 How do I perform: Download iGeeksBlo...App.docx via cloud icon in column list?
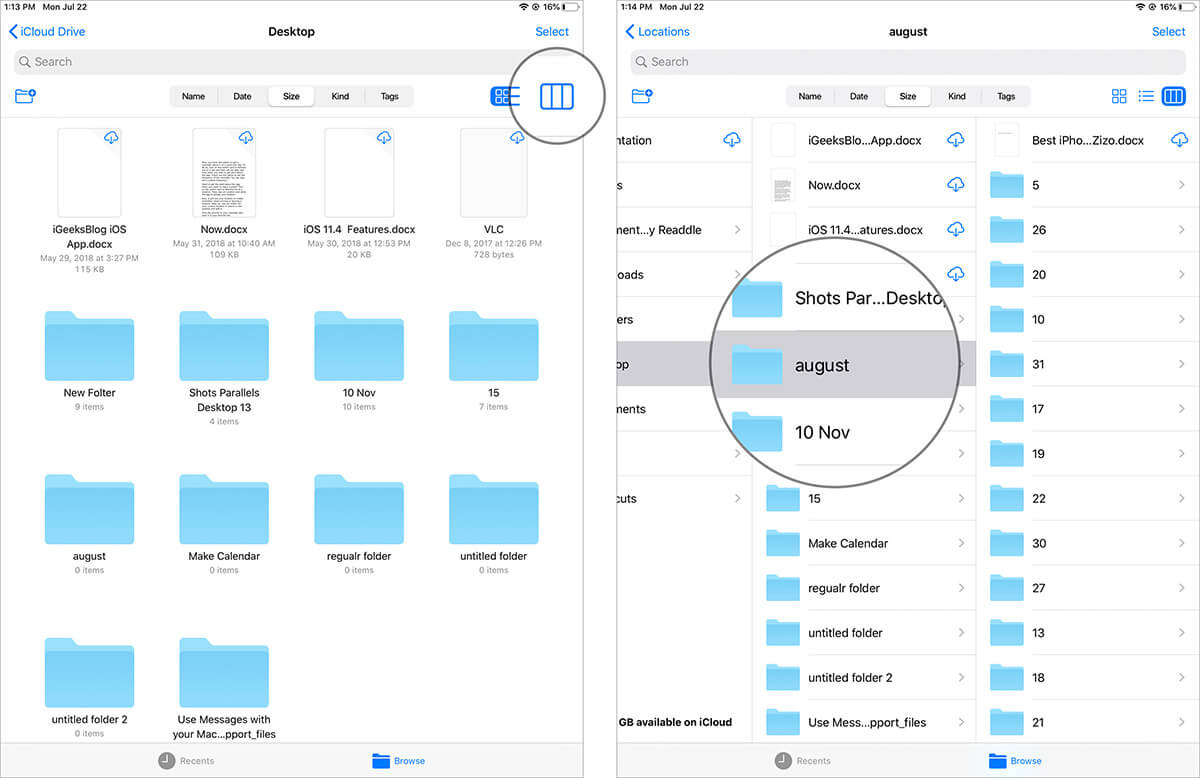(956, 140)
